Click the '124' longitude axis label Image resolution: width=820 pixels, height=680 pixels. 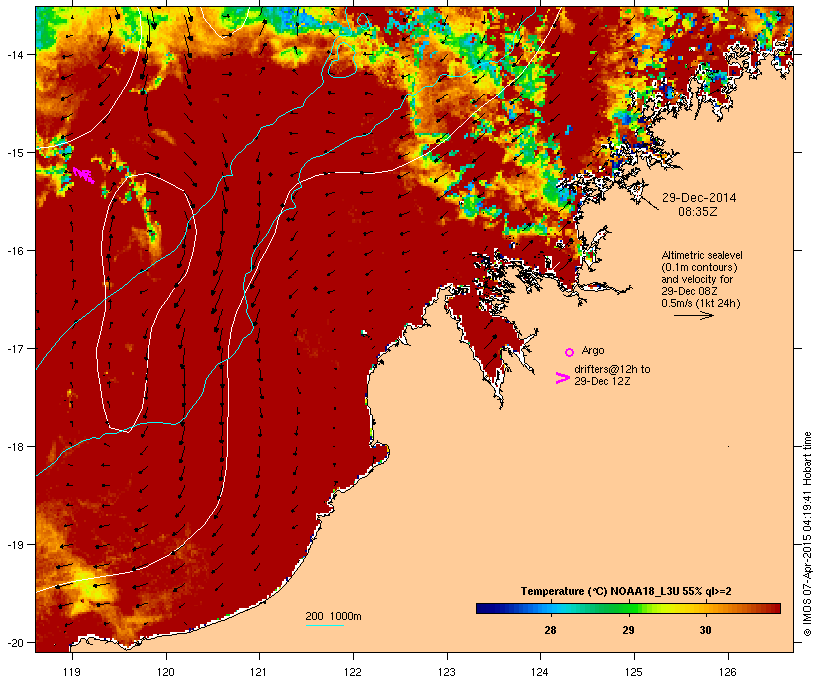[540, 672]
